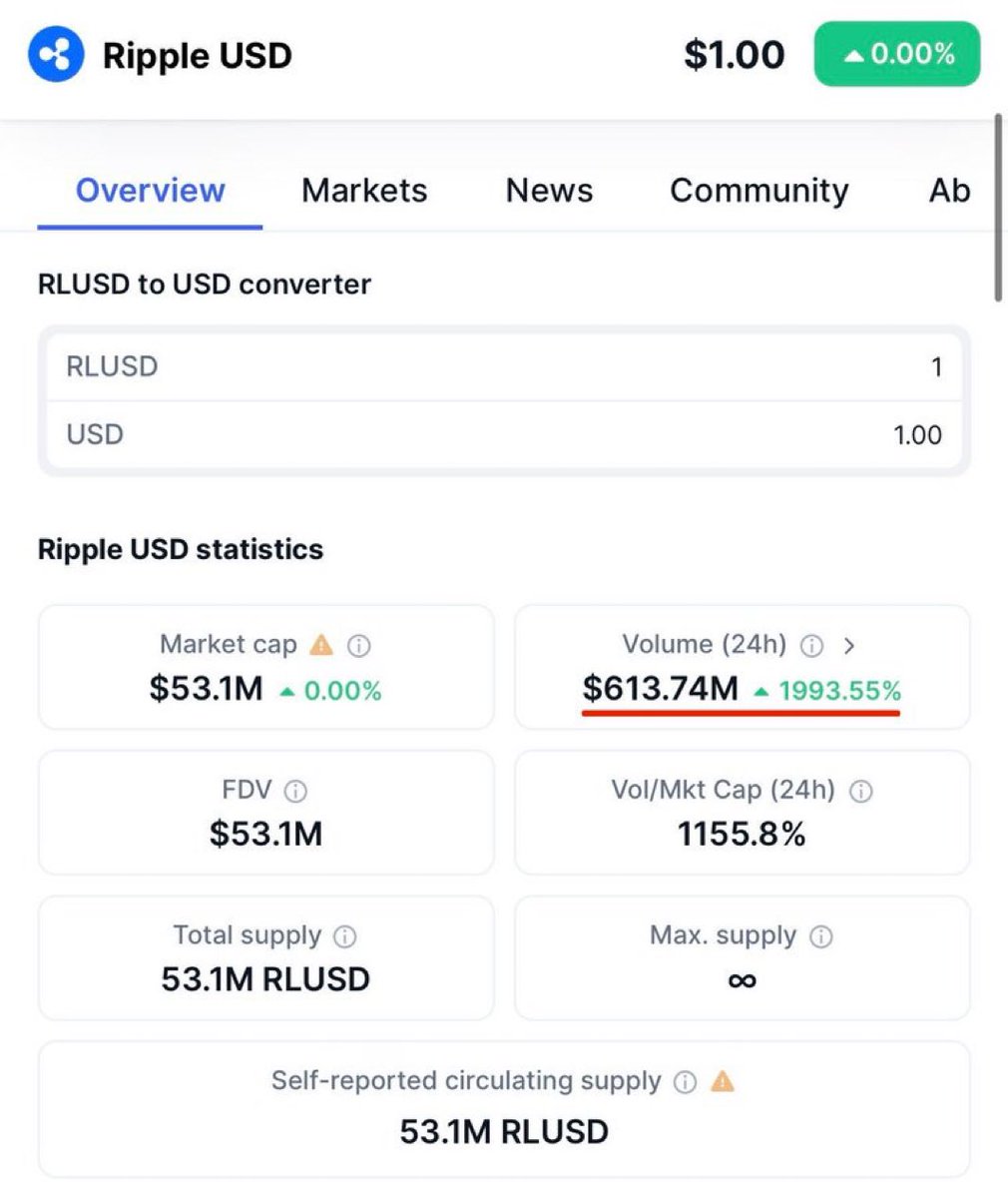Switch to the Markets tab
The image size is (1008, 1198).
click(x=364, y=190)
